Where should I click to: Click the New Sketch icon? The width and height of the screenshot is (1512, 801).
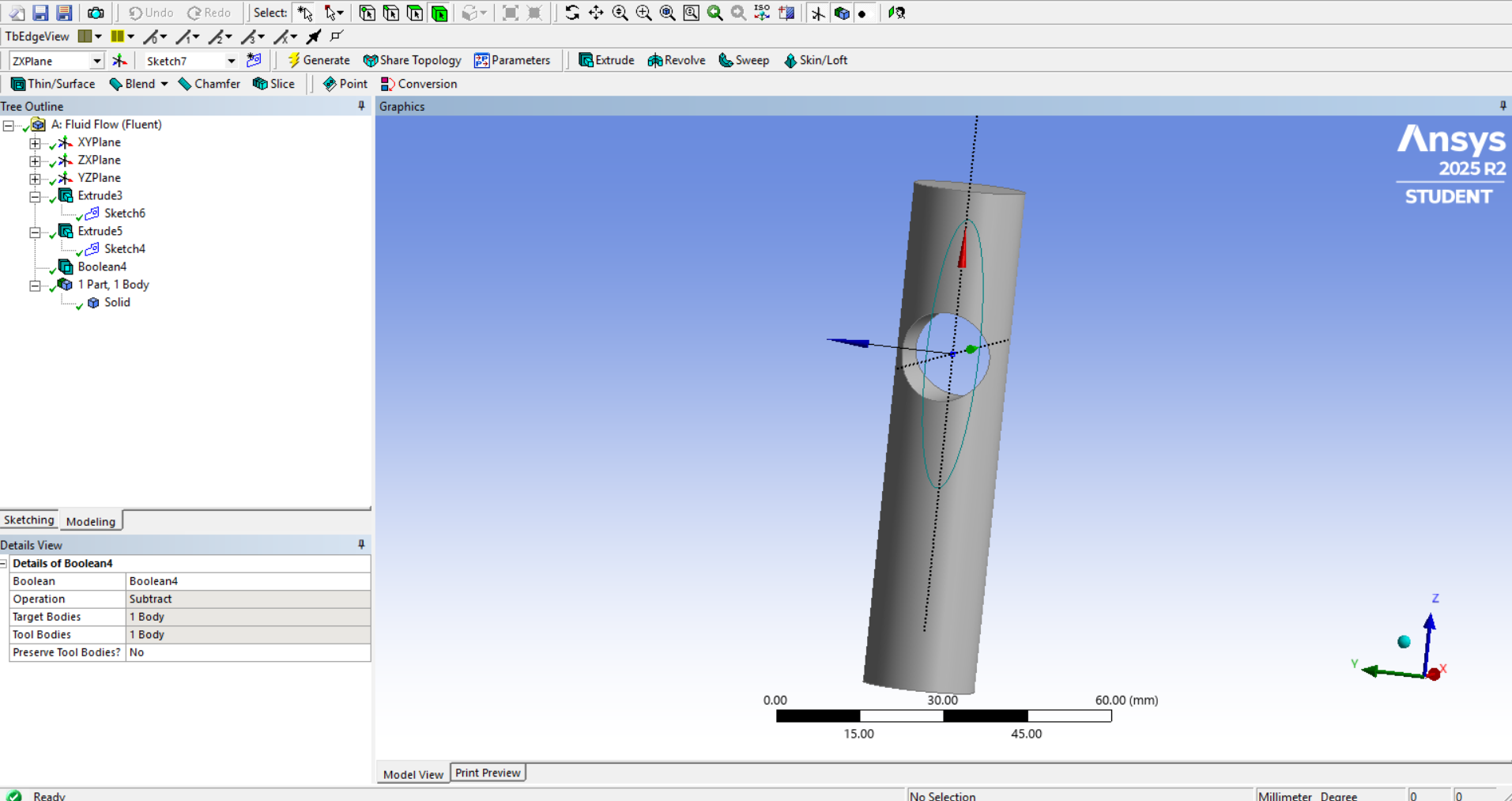(254, 60)
